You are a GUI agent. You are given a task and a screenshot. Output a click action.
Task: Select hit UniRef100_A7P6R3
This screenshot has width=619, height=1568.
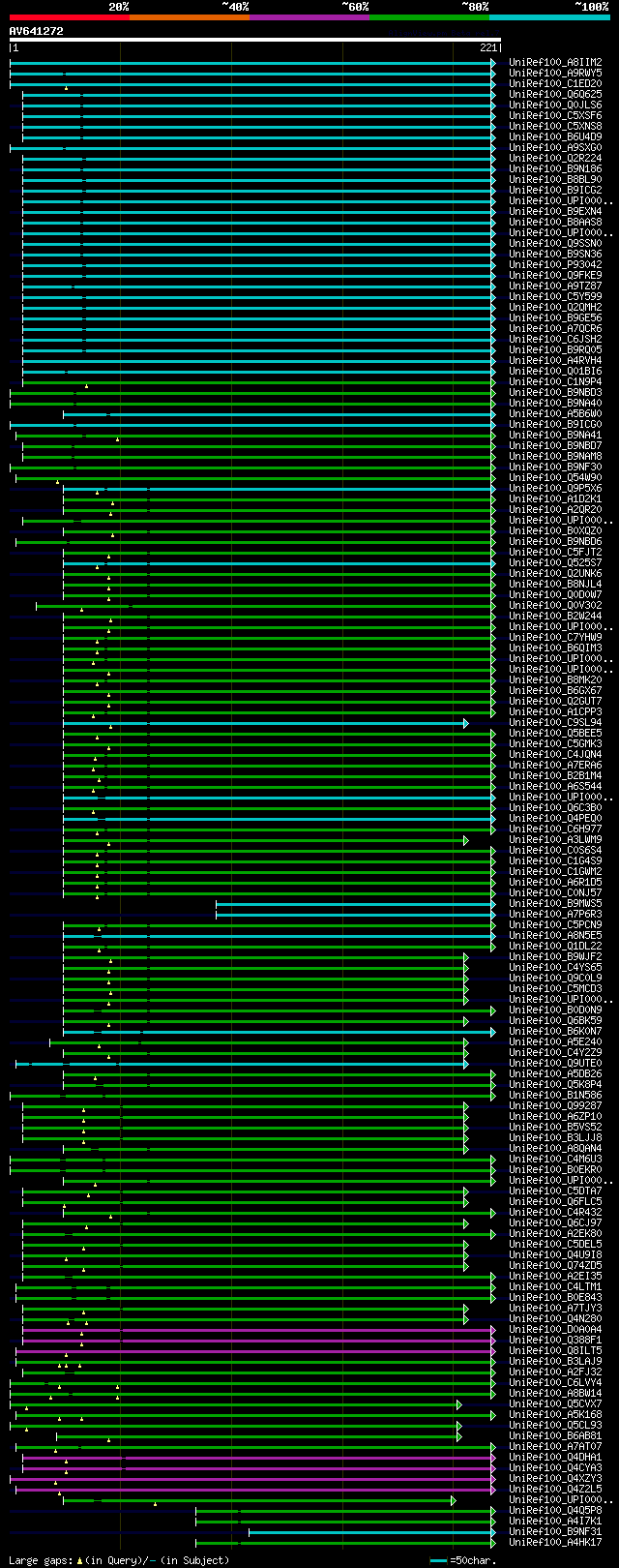[555, 914]
